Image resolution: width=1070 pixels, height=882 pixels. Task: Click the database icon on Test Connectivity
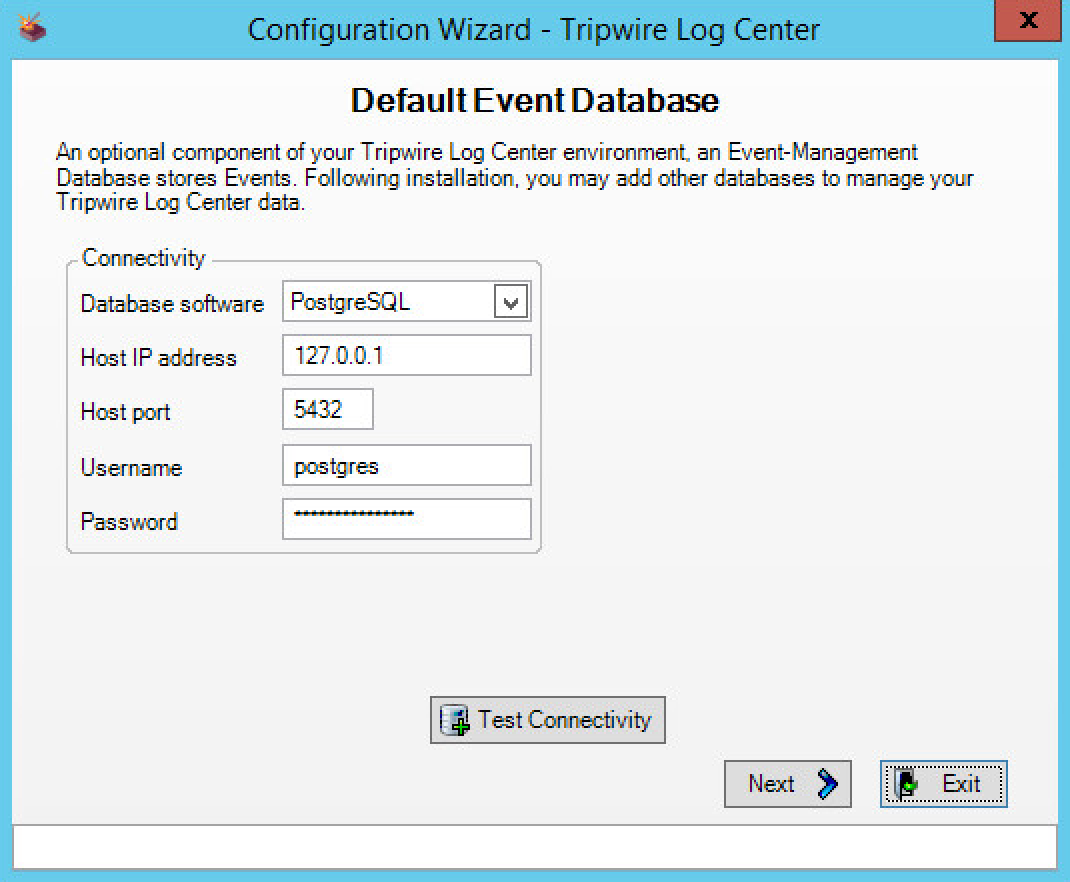[455, 720]
